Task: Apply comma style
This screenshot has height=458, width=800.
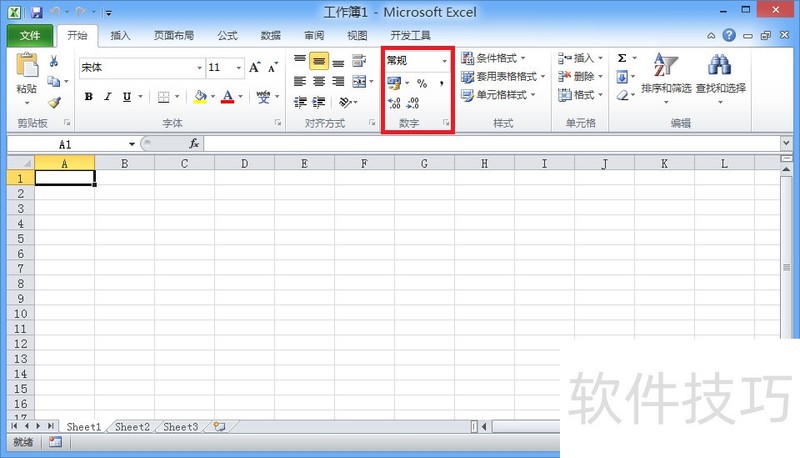Action: (x=441, y=83)
